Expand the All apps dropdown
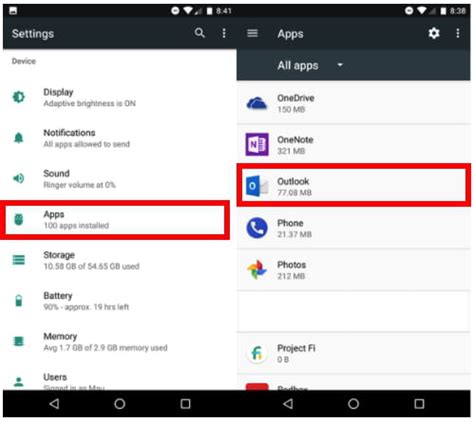The width and height of the screenshot is (474, 422). pyautogui.click(x=310, y=65)
